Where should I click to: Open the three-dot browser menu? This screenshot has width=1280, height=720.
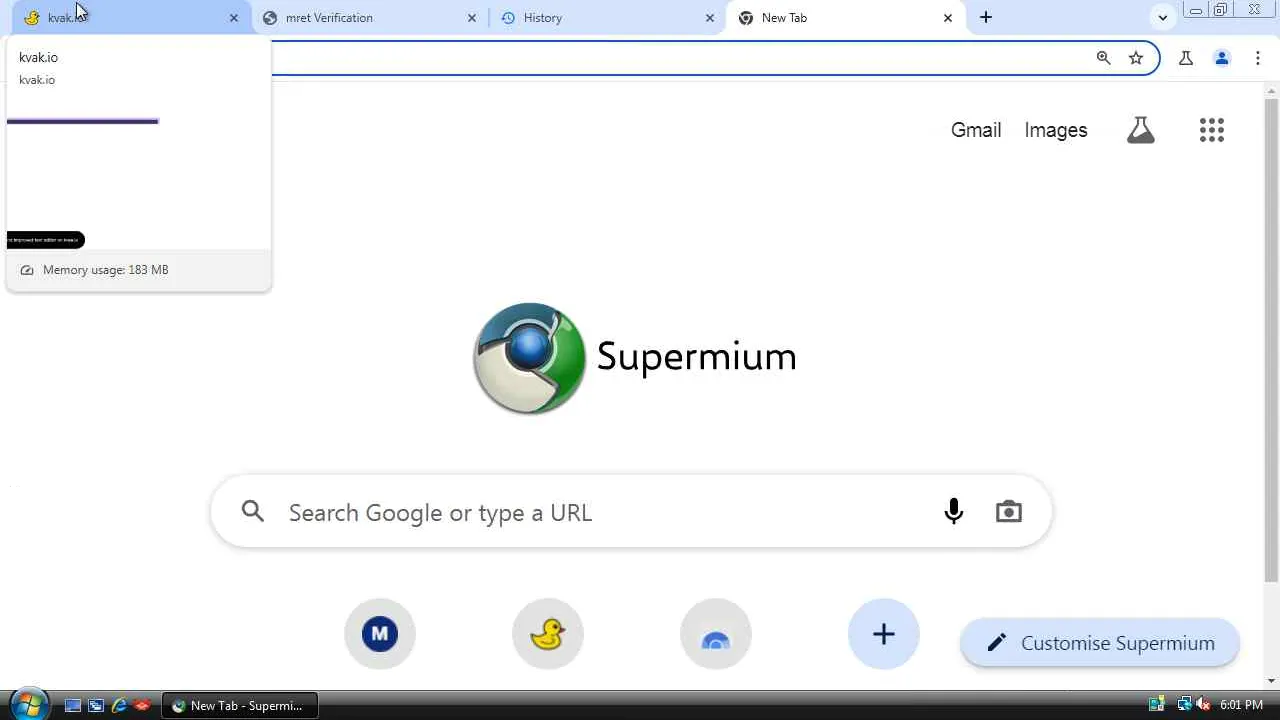tap(1258, 58)
